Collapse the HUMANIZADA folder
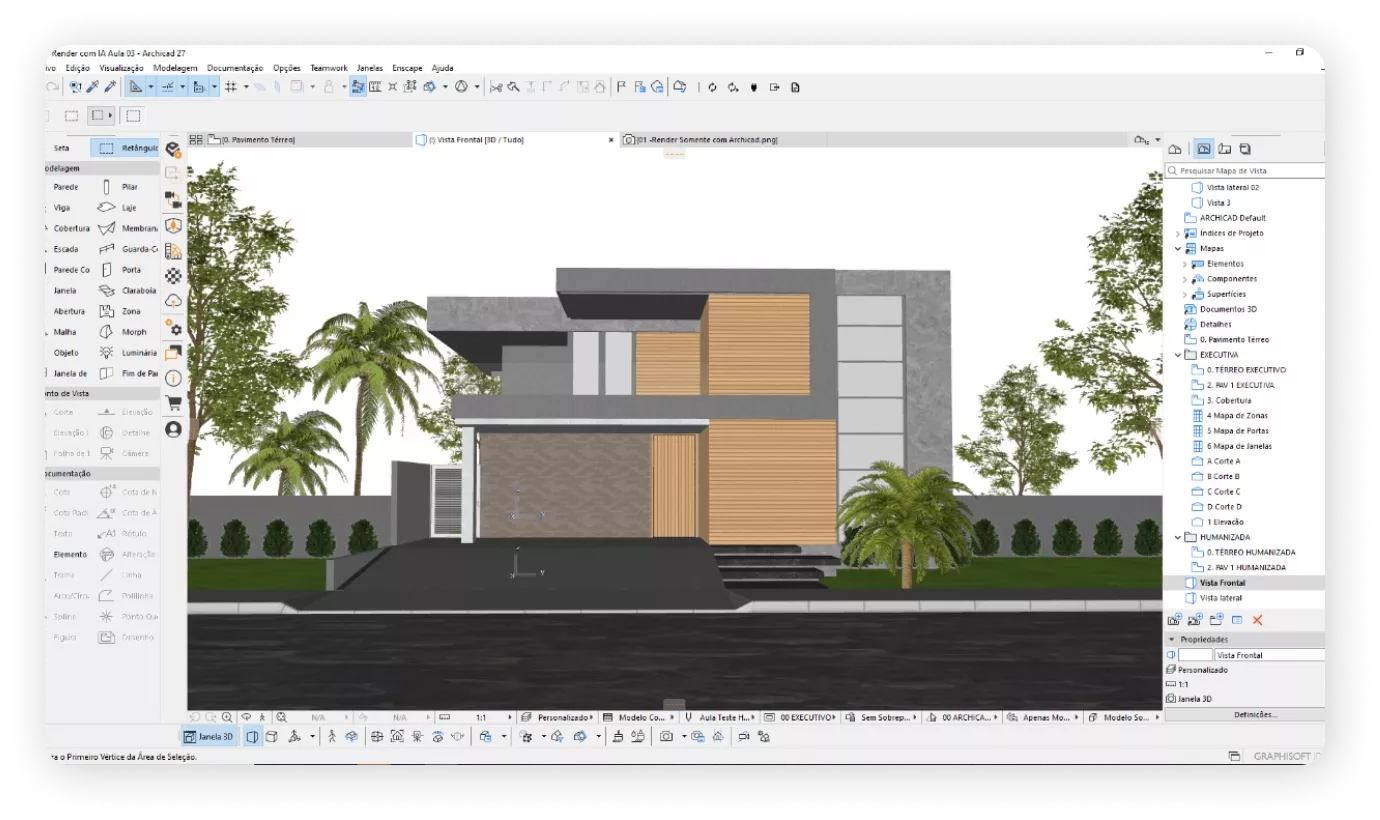The image size is (1380, 820). point(1178,537)
